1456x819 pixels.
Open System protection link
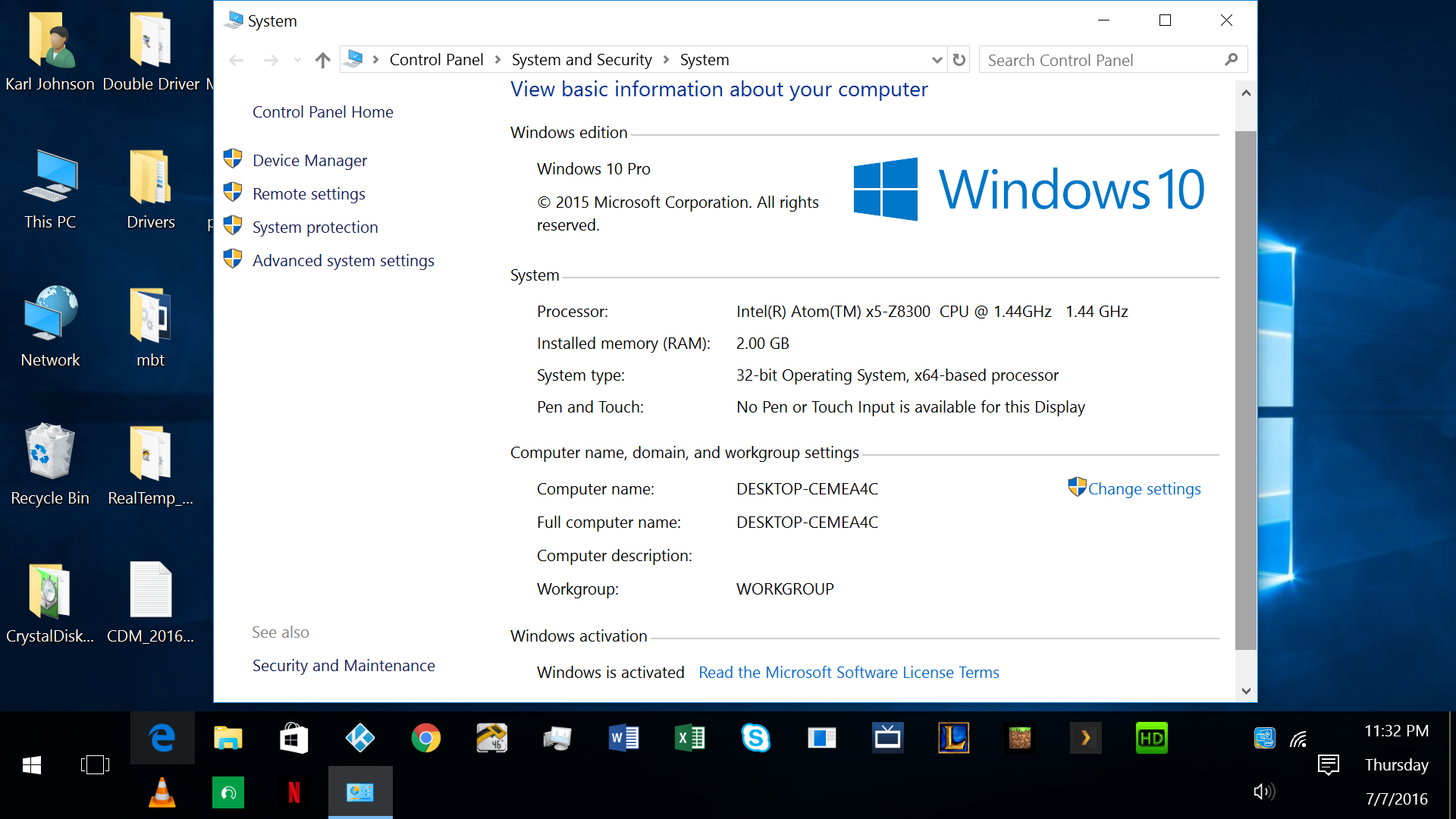point(315,227)
